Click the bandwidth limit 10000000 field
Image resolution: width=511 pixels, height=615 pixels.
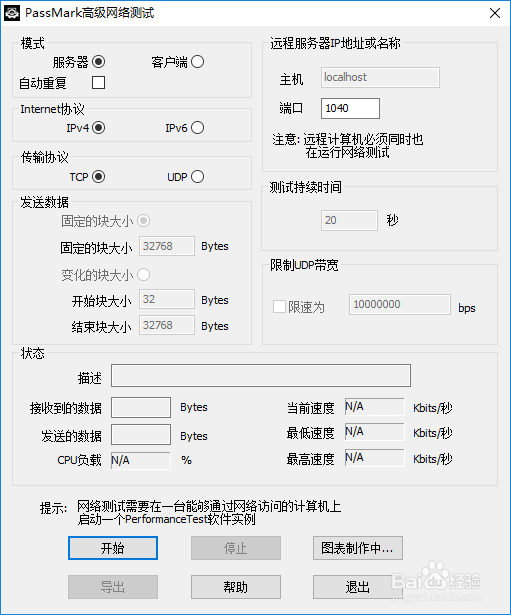(x=400, y=305)
